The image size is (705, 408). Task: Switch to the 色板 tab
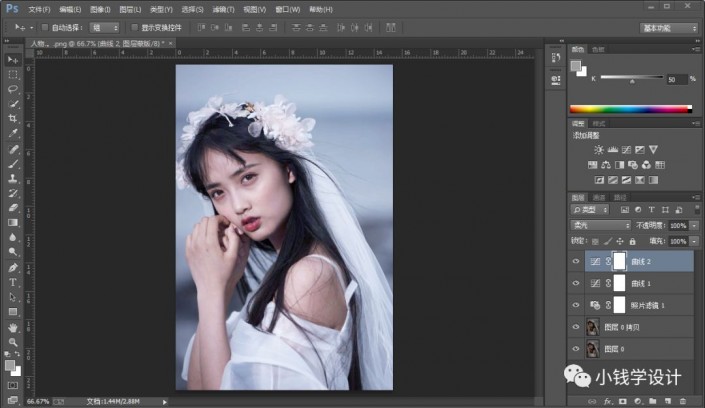598,49
